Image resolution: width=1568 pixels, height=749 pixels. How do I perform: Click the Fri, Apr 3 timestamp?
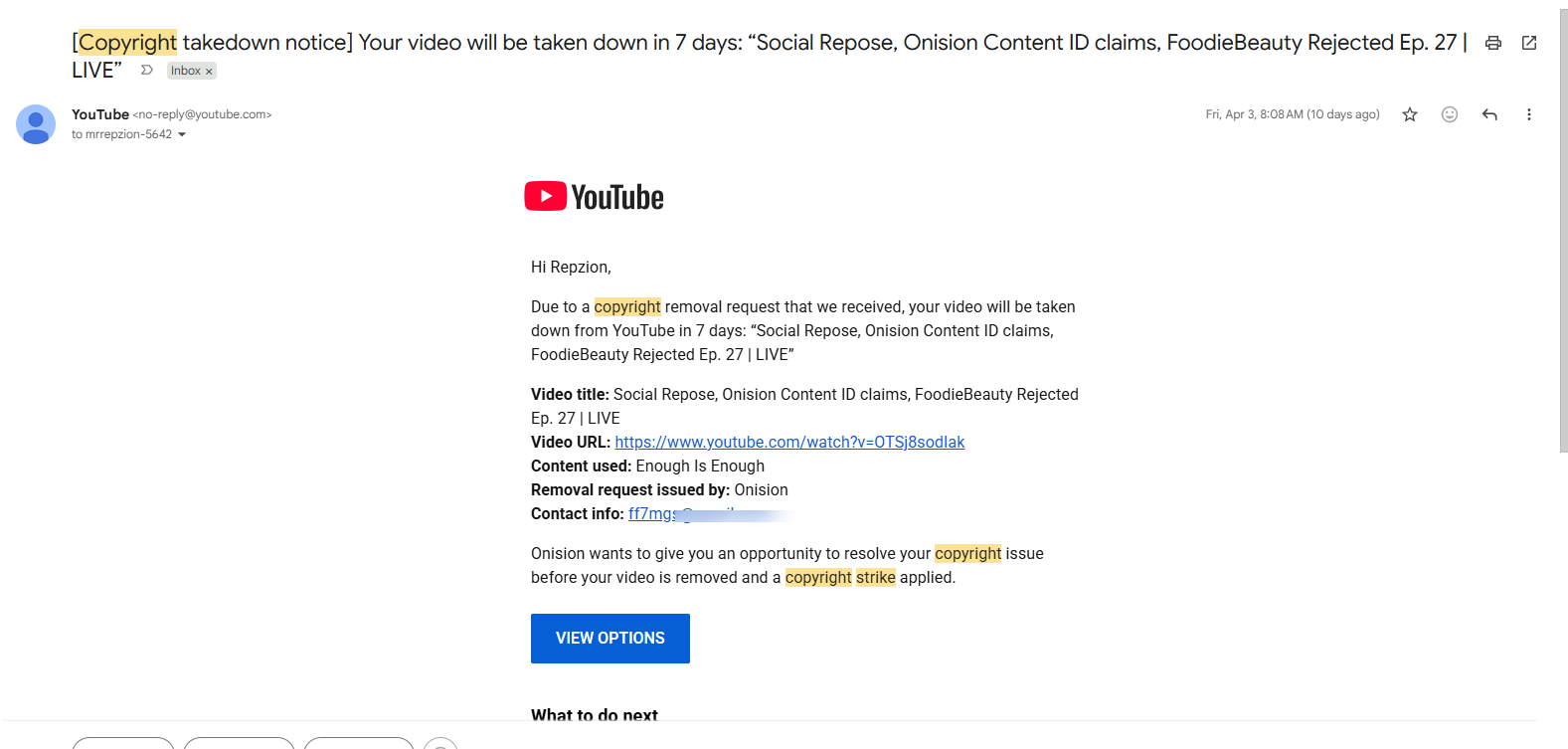click(x=1292, y=114)
